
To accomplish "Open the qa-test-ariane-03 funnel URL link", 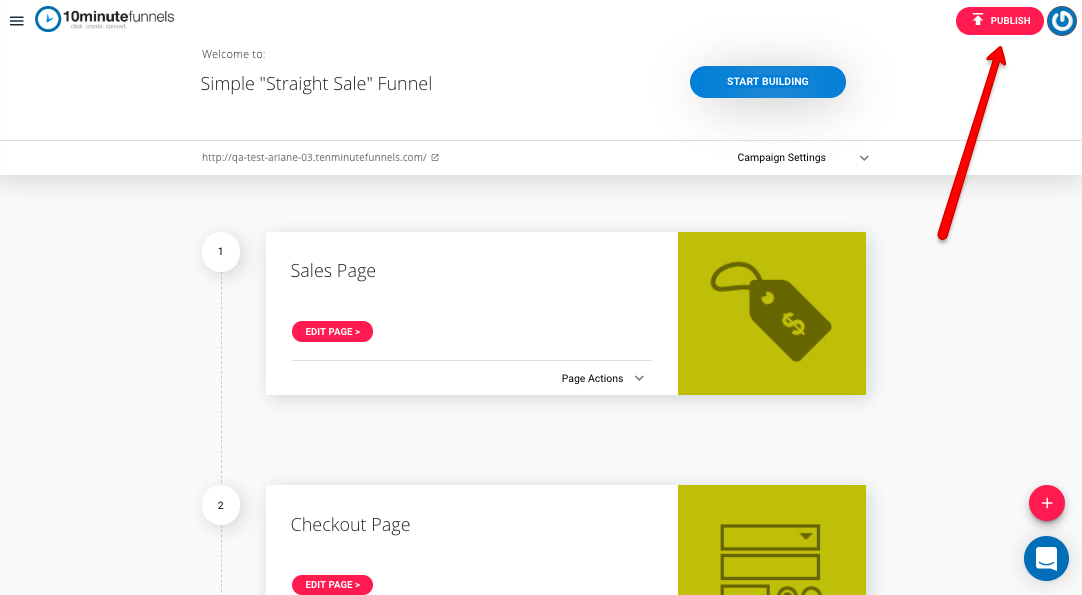I will [x=314, y=157].
